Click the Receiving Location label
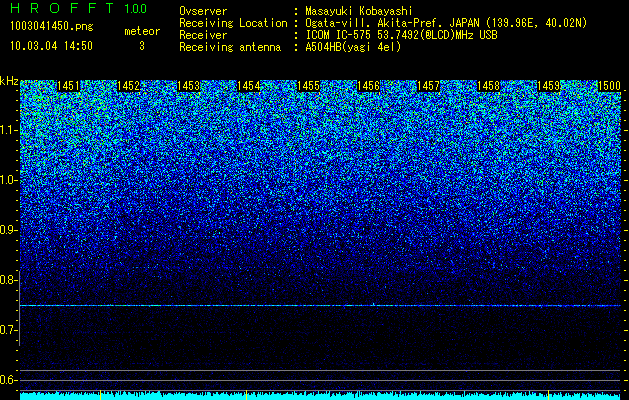Viewport: 629px width, 400px height. [x=233, y=23]
